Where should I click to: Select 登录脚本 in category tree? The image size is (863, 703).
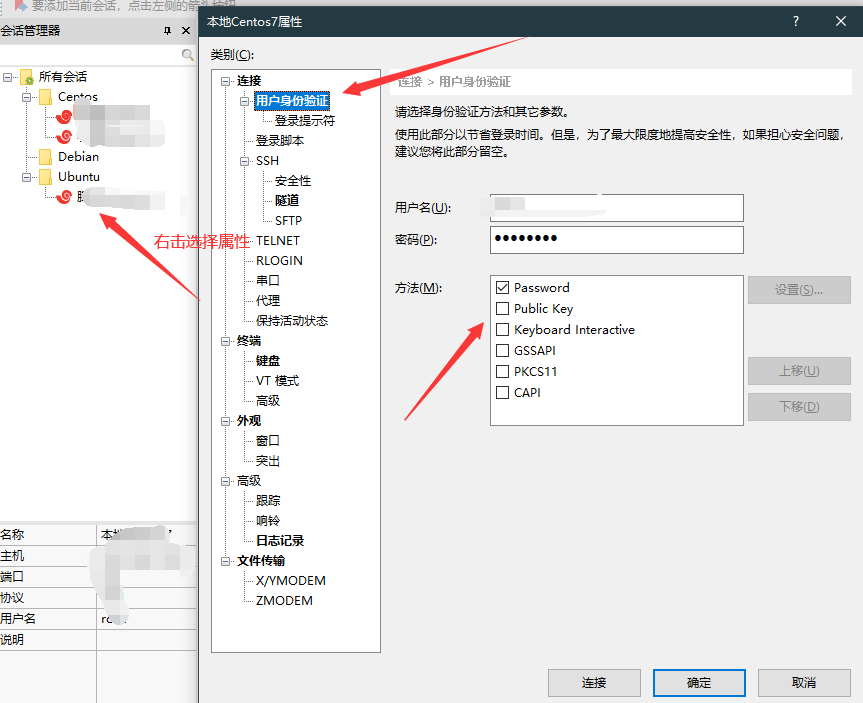[280, 141]
